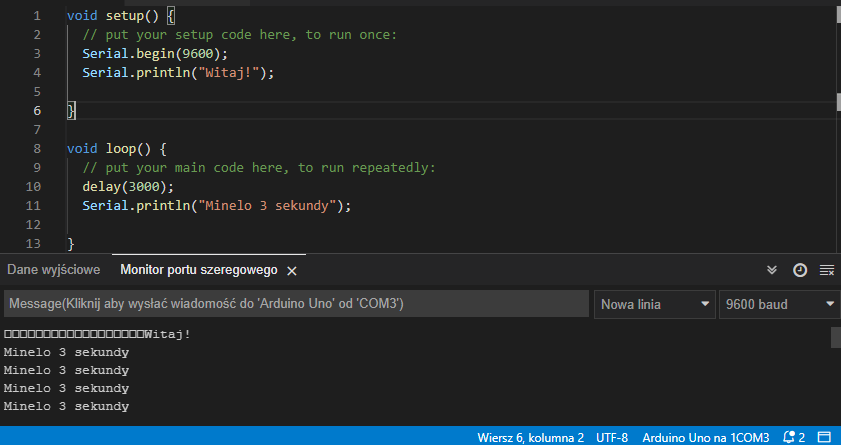Viewport: 841px width, 445px height.
Task: Click line number 11 in the gutter
Action: (31, 205)
